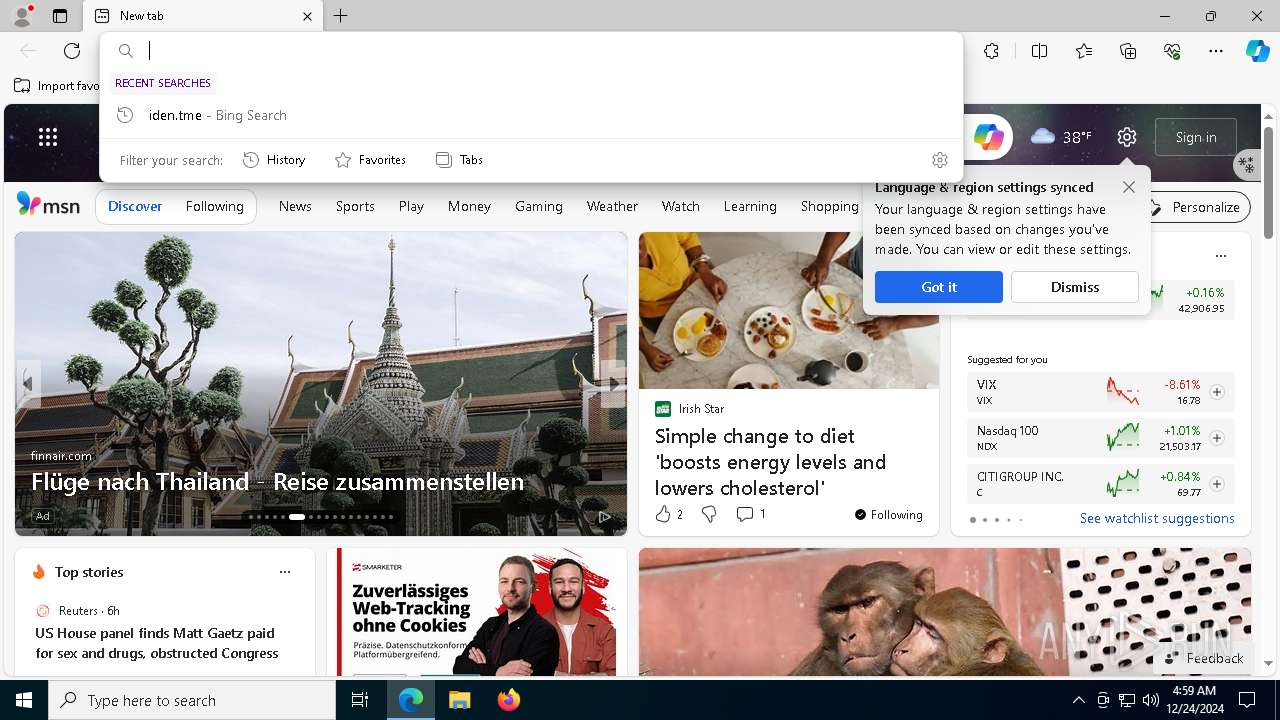This screenshot has height=720, width=1280.
Task: Open the 38°F weather widget
Action: coord(1061,137)
